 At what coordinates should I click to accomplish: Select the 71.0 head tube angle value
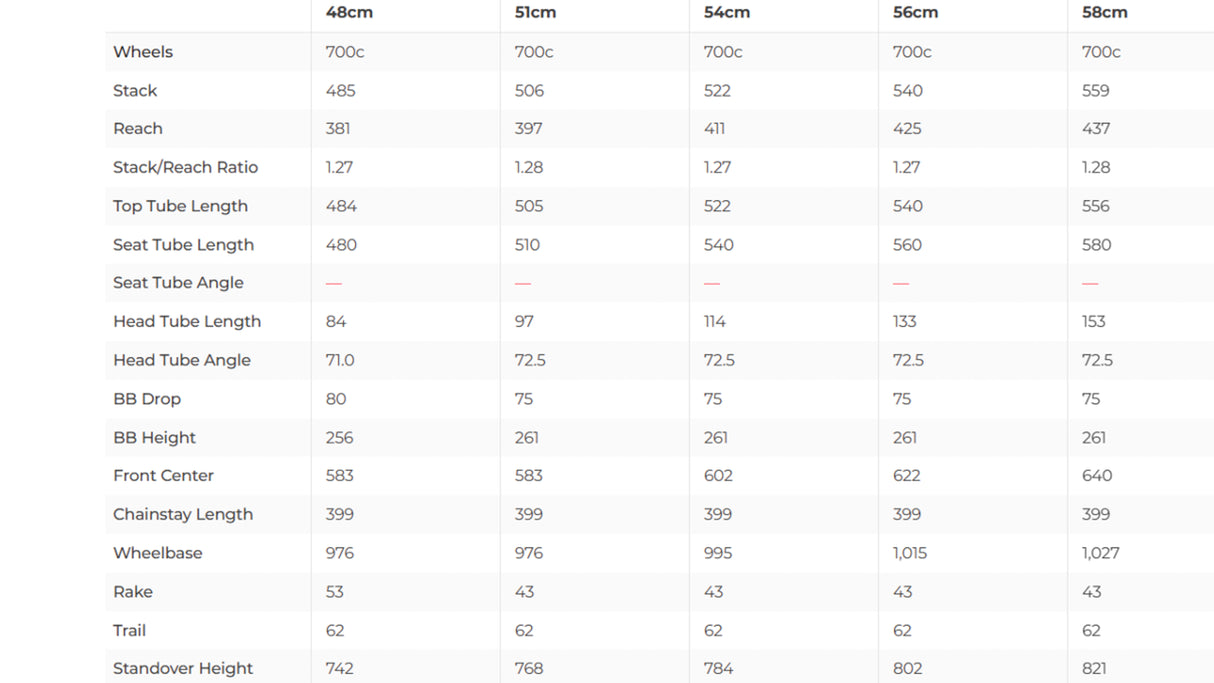[x=340, y=360]
